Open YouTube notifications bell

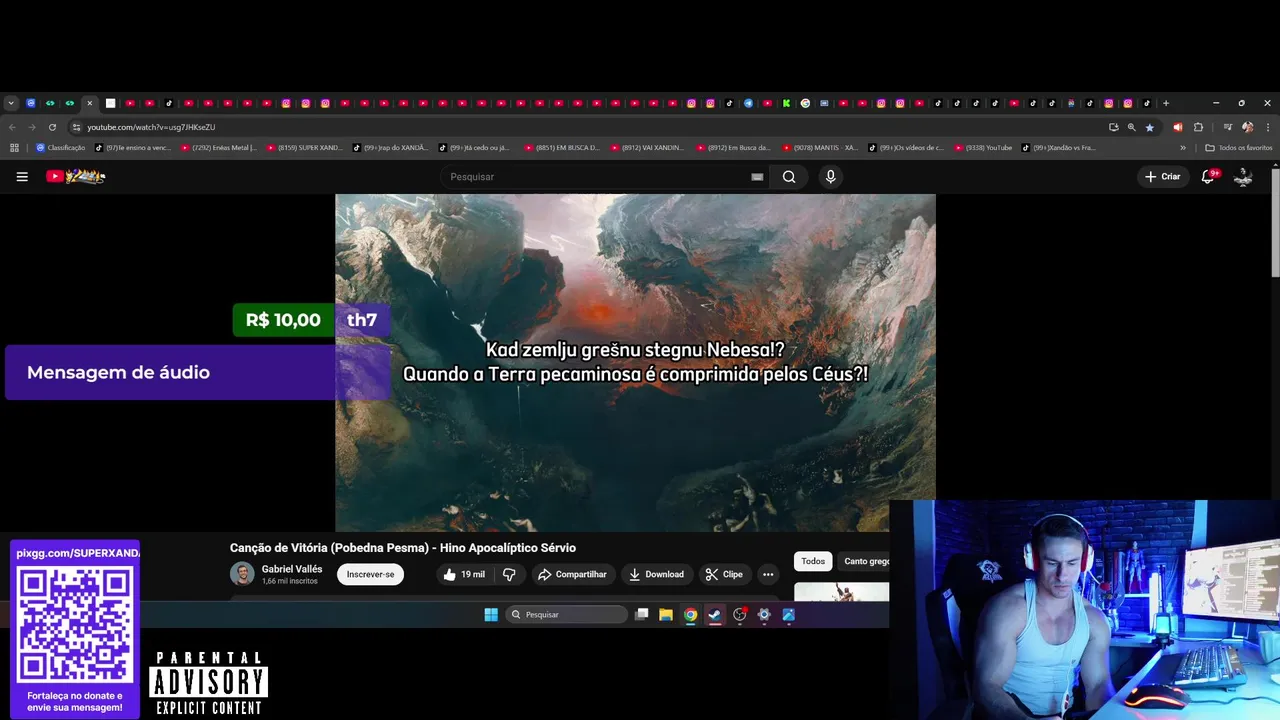[1208, 177]
